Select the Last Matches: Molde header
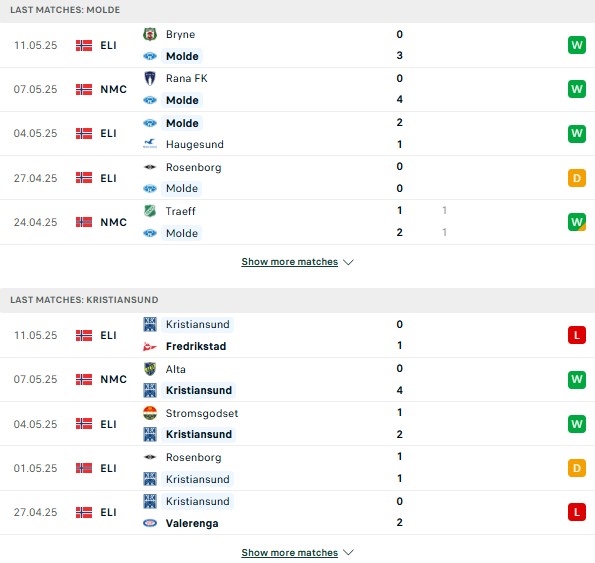The height and width of the screenshot is (563, 595). click(x=298, y=11)
